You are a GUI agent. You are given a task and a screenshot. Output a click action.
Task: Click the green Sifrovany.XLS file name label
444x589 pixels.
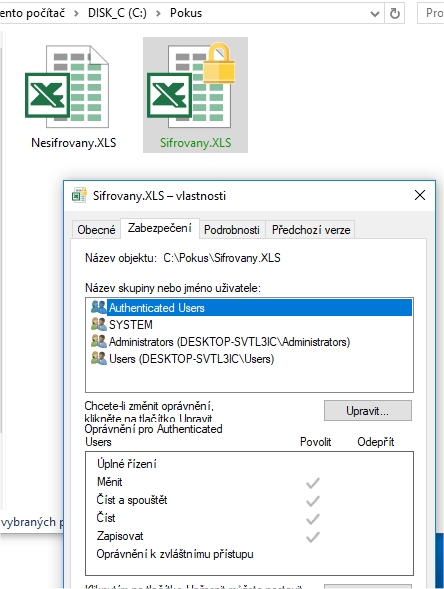pyautogui.click(x=195, y=143)
